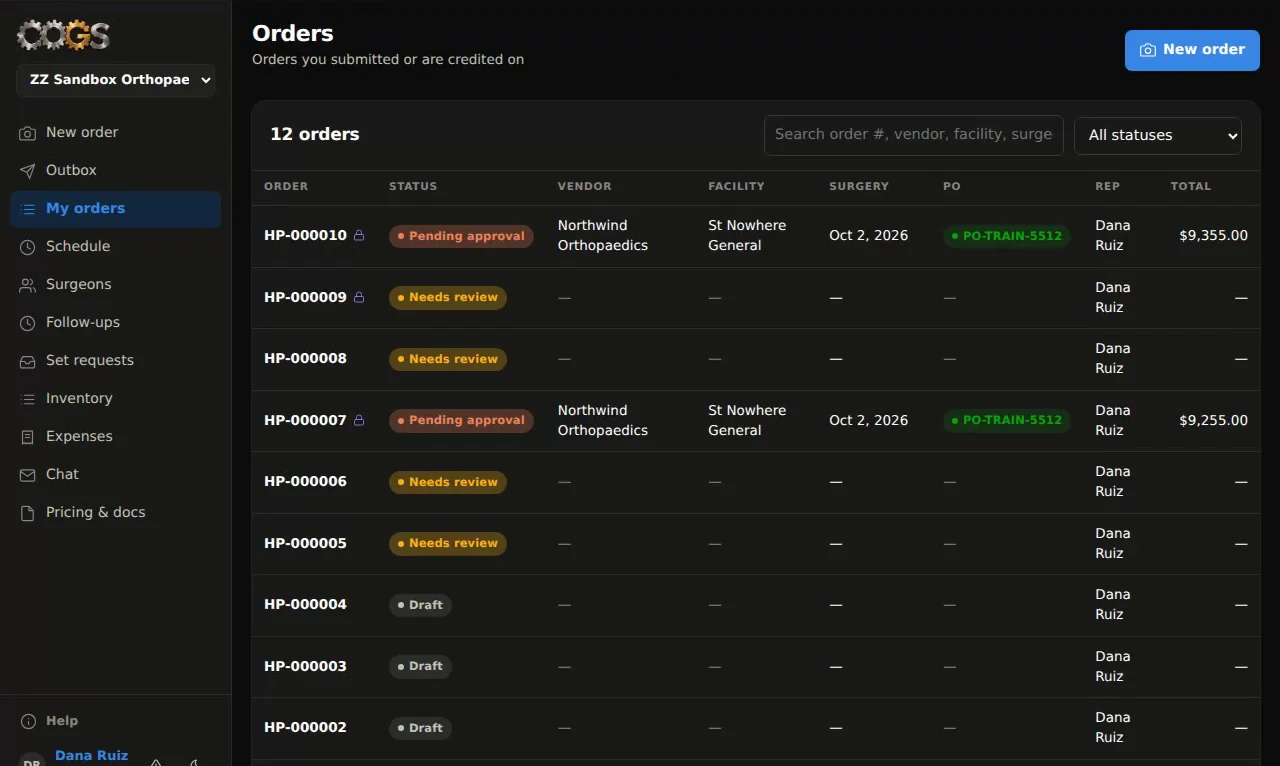The height and width of the screenshot is (766, 1280).
Task: Click the Draft status of HP-000004
Action: tap(420, 605)
